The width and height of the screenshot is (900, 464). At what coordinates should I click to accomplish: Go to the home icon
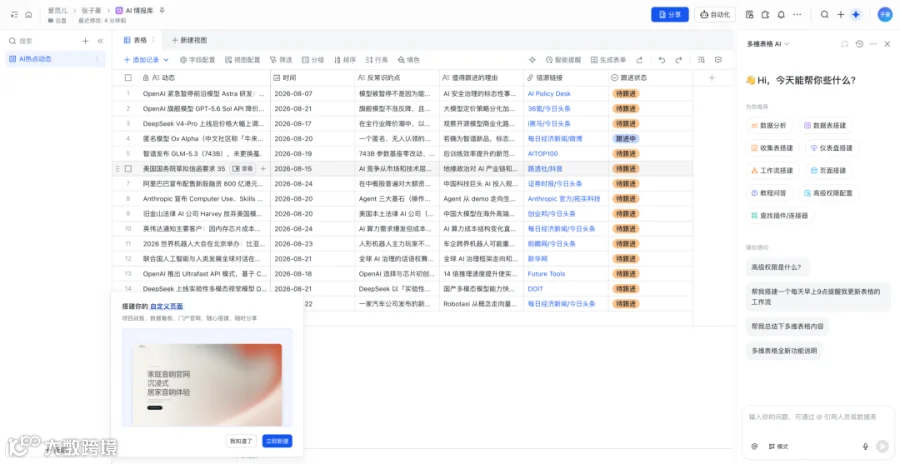pyautogui.click(x=29, y=14)
